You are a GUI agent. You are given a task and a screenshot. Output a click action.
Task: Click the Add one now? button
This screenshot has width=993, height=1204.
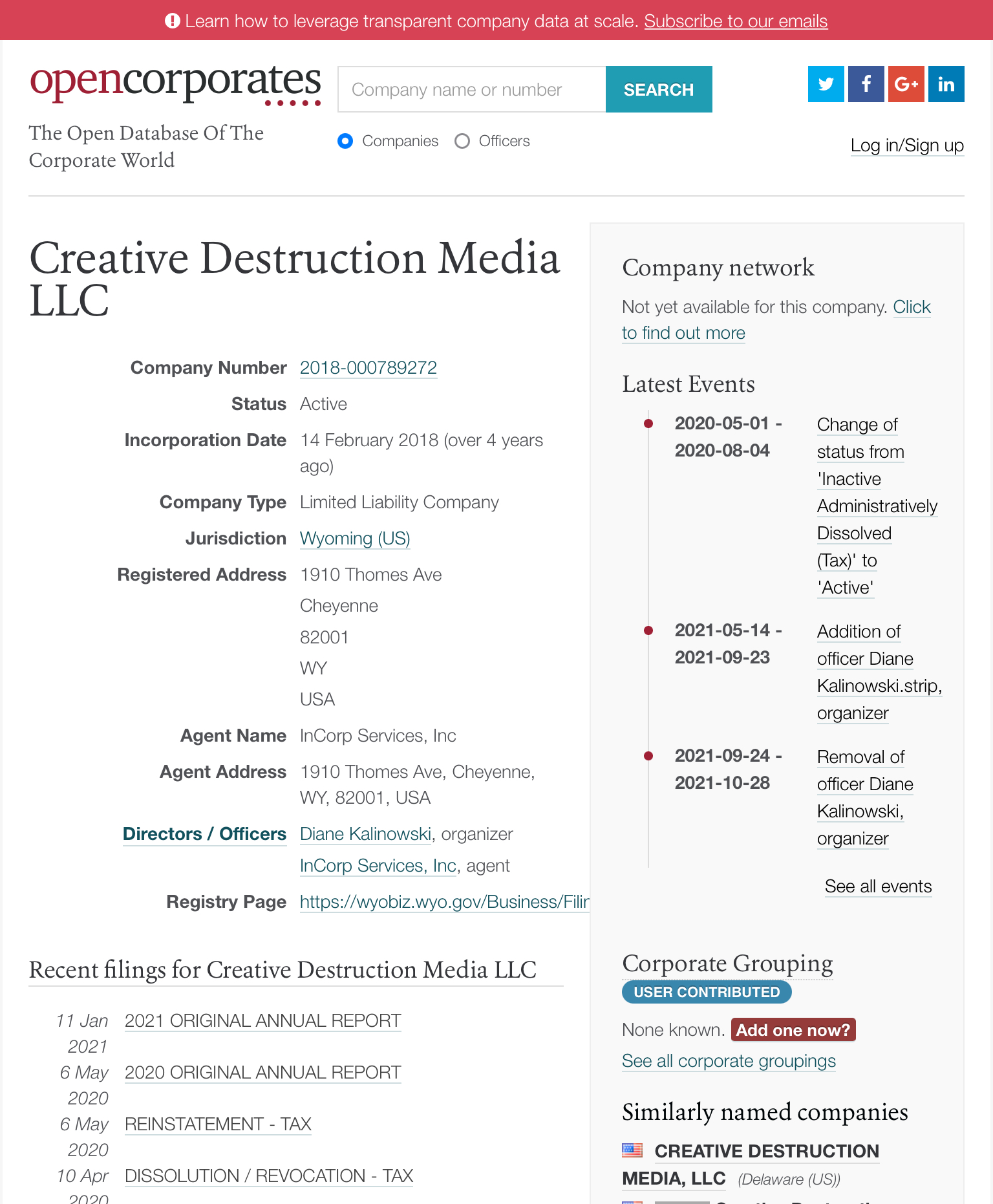tap(793, 1029)
